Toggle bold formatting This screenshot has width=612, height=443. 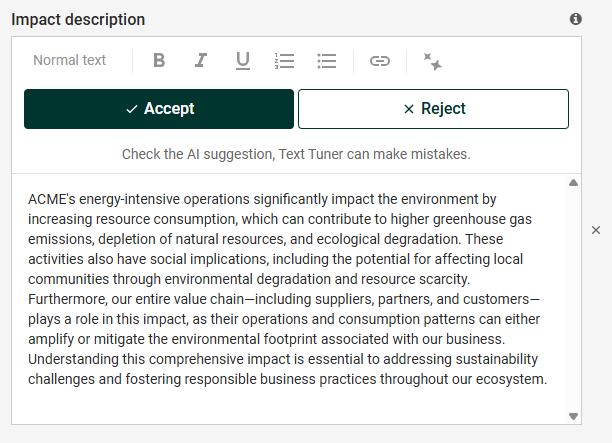click(x=159, y=60)
